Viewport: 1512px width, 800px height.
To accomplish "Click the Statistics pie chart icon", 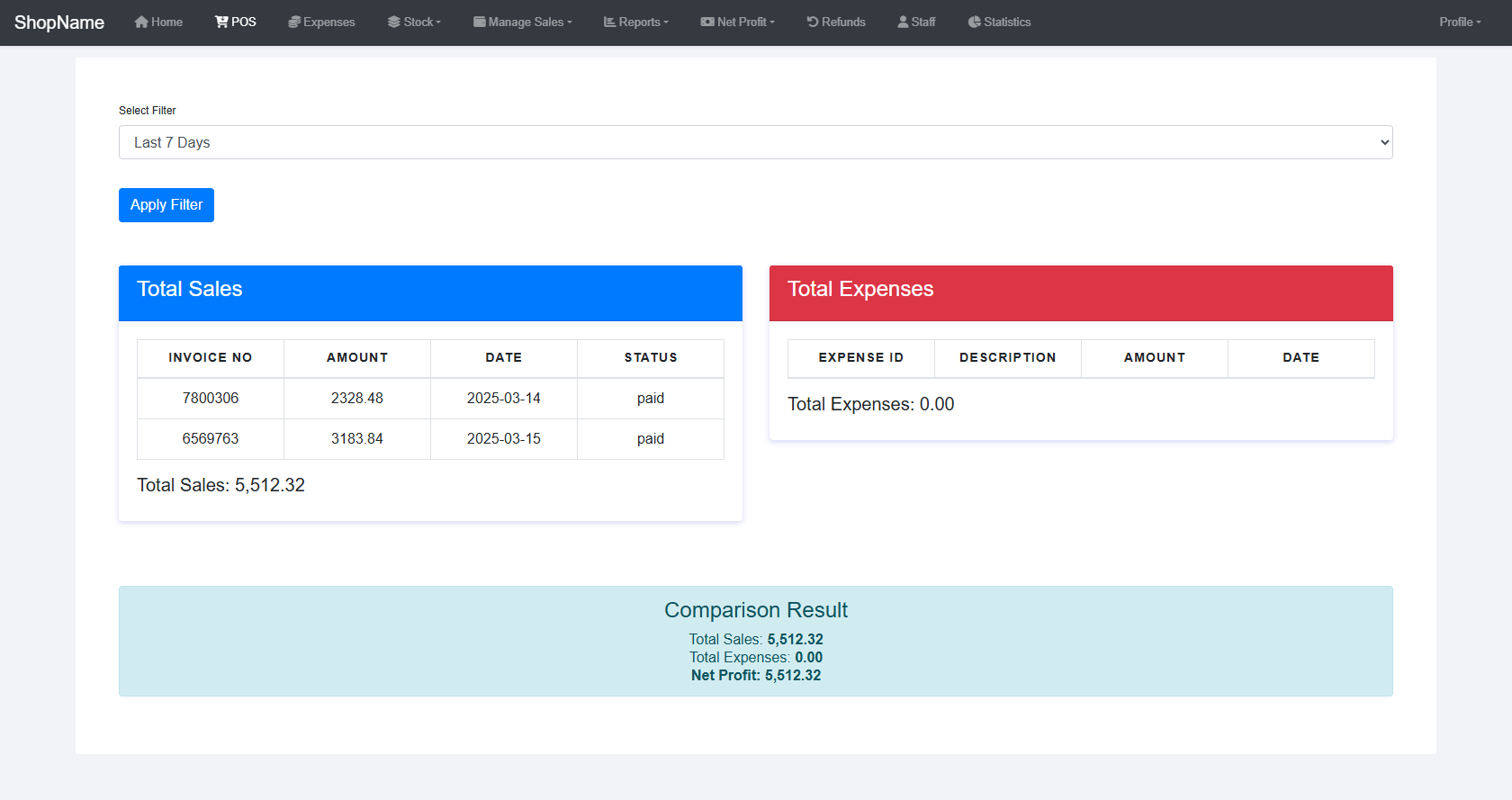I will pyautogui.click(x=975, y=22).
